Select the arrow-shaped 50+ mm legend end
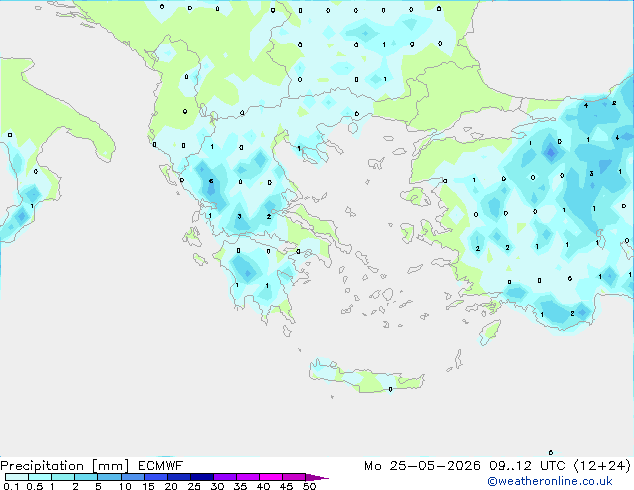The image size is (634, 490). click(317, 477)
